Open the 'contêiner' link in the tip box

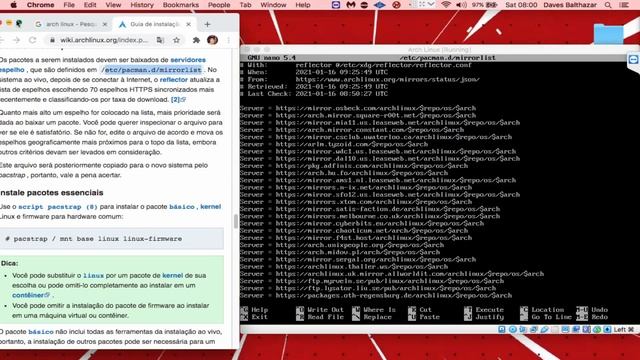click(31, 295)
